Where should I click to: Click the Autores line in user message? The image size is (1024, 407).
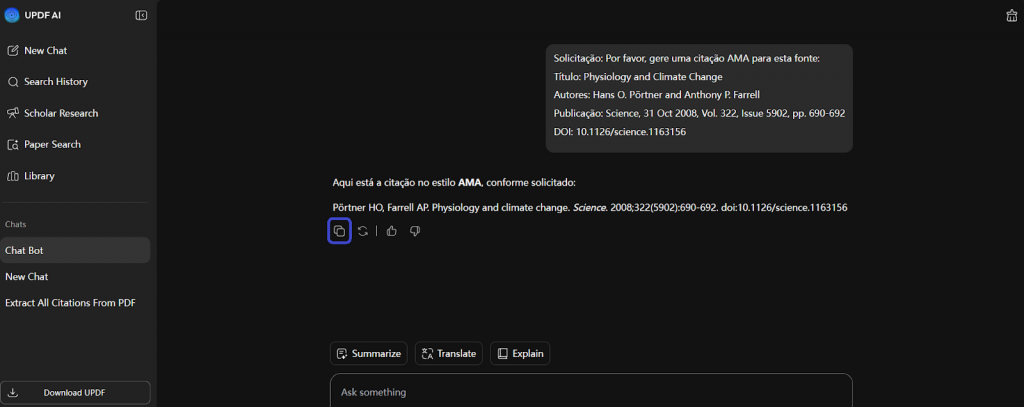coord(656,95)
